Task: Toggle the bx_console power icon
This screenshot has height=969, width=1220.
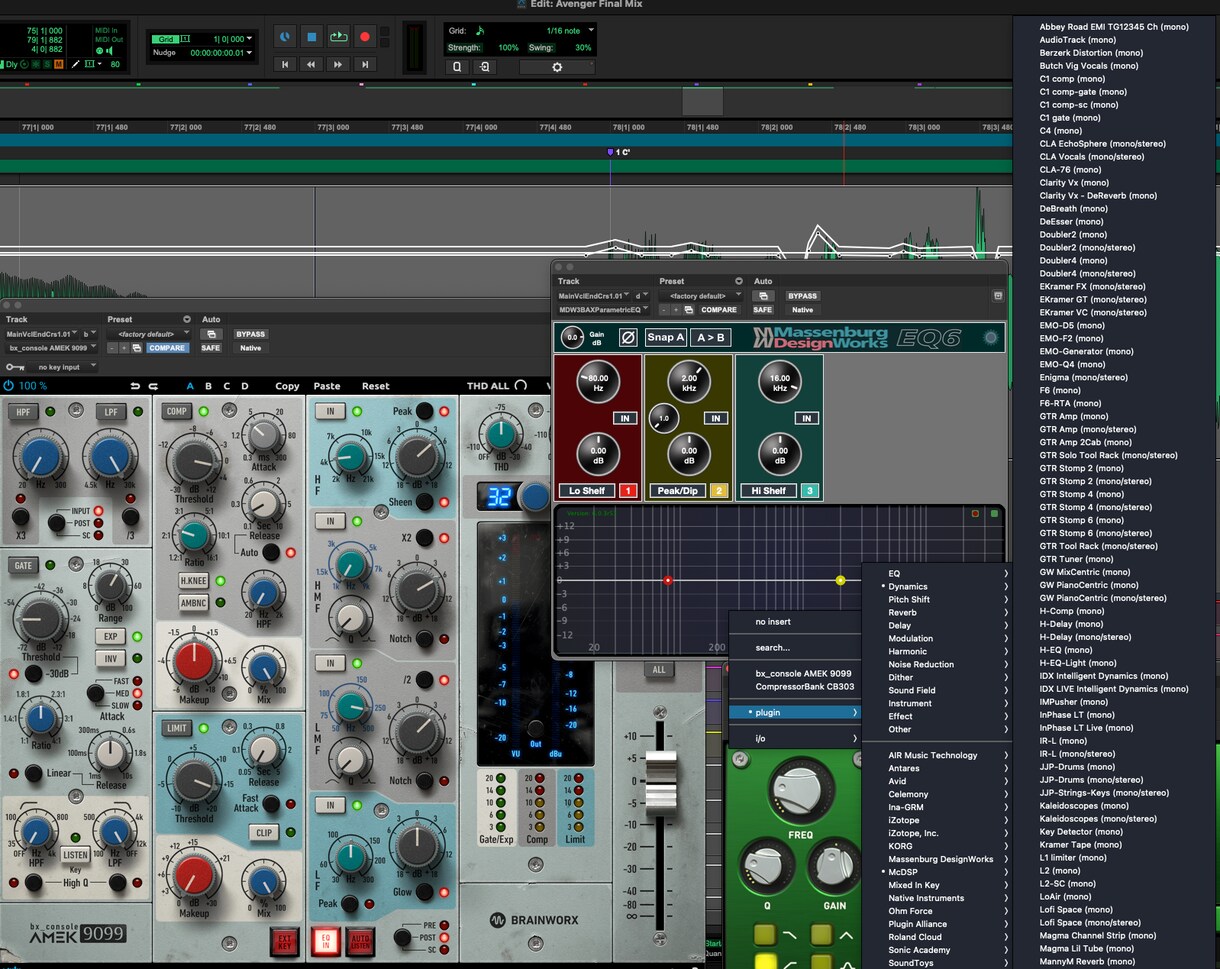Action: click(9, 386)
